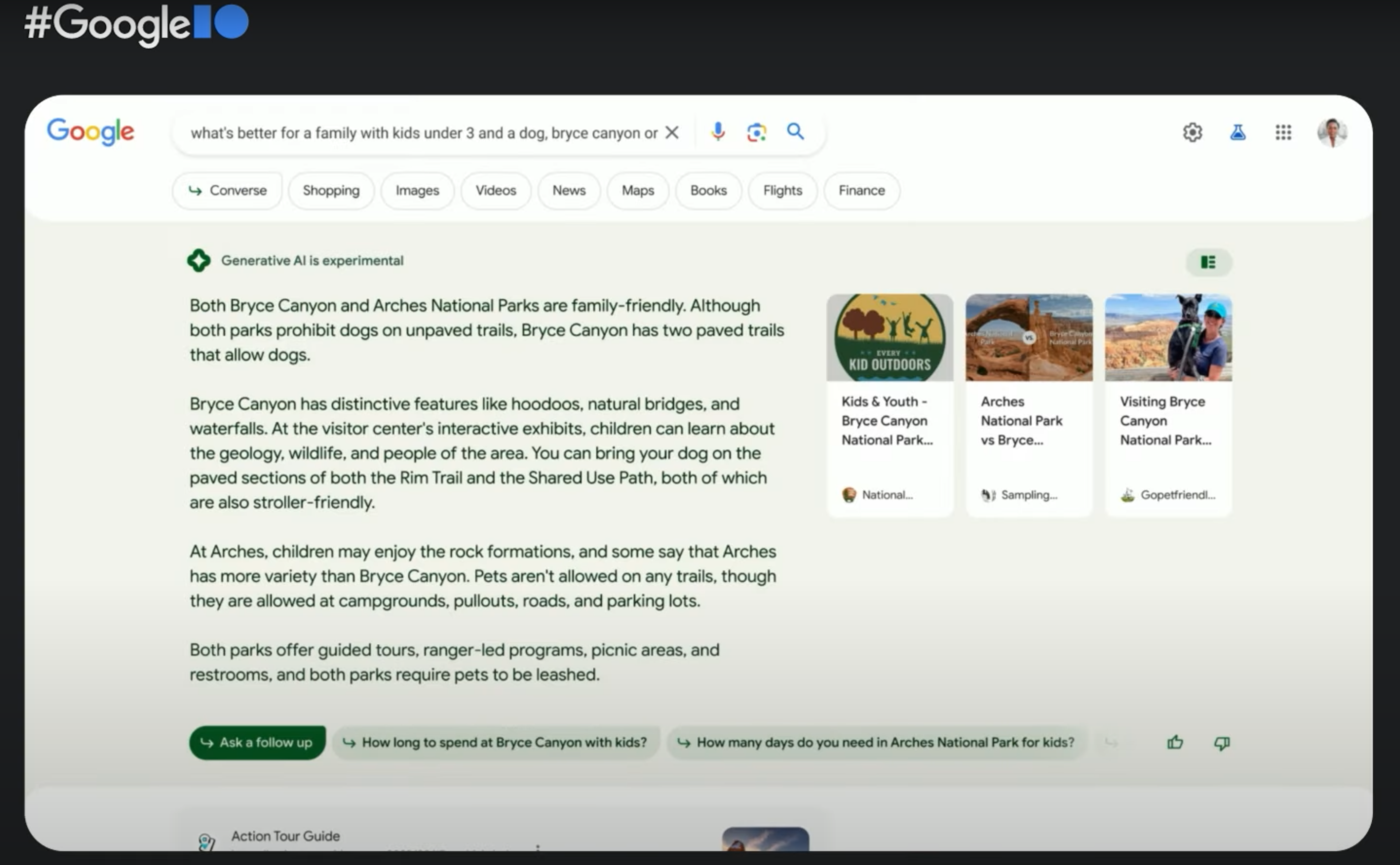Viewport: 1400px width, 865px height.
Task: Switch to the Converse tab
Action: coord(227,191)
